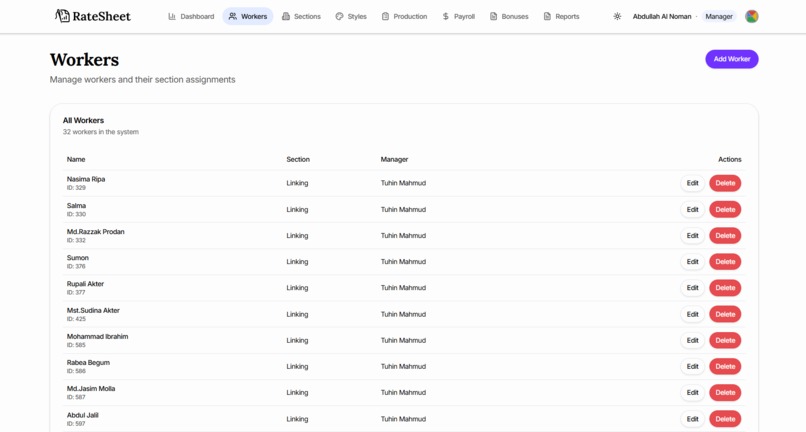Delete worker Mohammad Ibrahim
The height and width of the screenshot is (432, 806).
725,340
